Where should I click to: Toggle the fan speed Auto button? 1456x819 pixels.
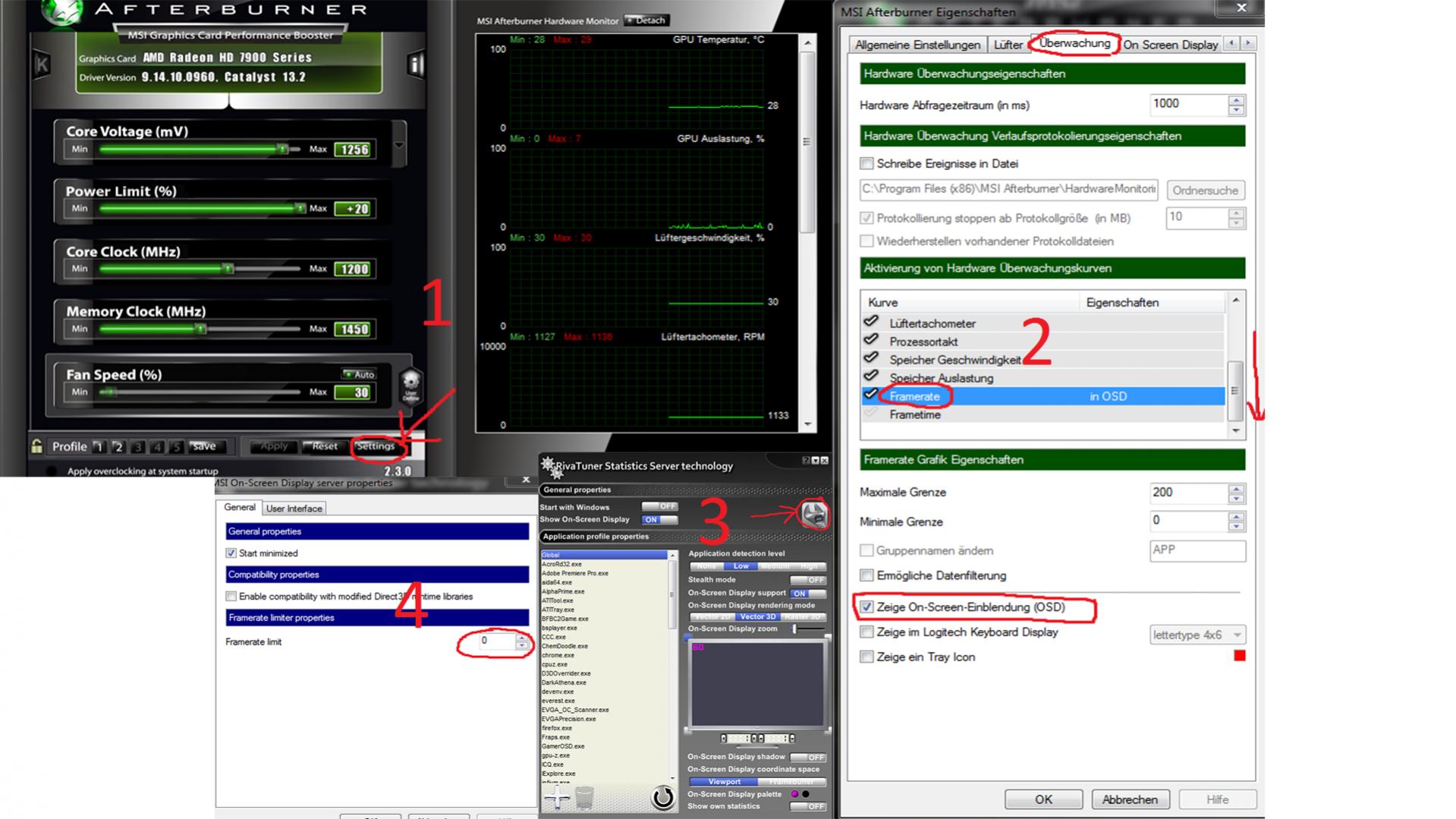click(x=359, y=374)
